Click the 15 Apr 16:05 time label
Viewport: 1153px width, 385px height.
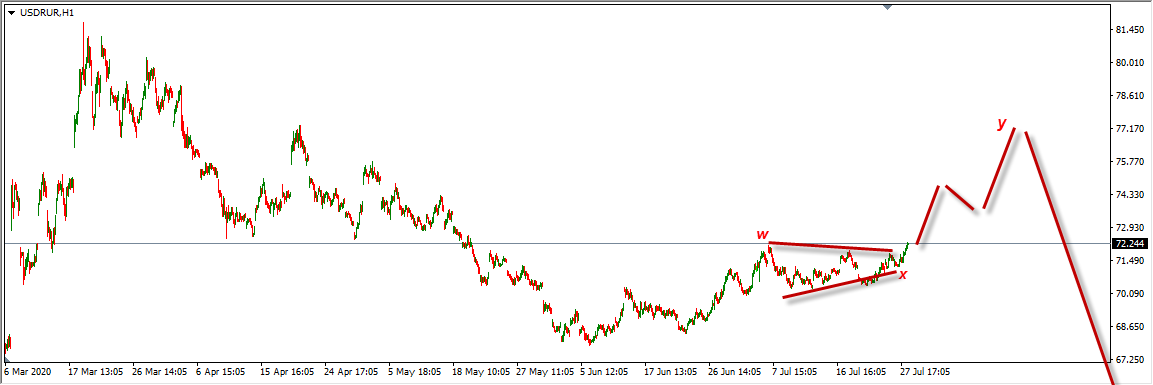(288, 373)
